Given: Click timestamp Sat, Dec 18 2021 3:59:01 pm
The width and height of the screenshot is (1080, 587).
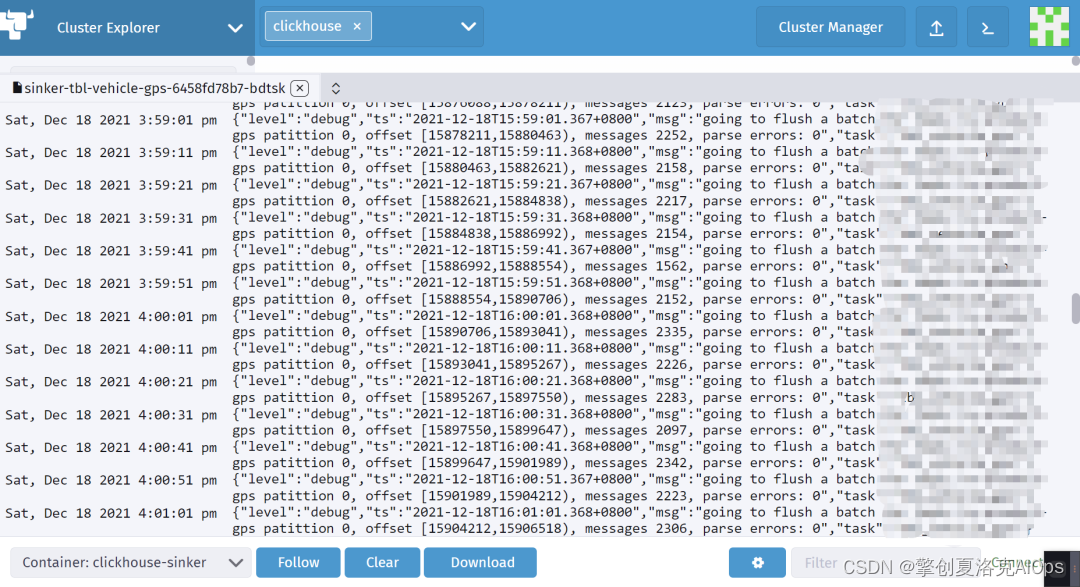Looking at the screenshot, I should point(111,120).
